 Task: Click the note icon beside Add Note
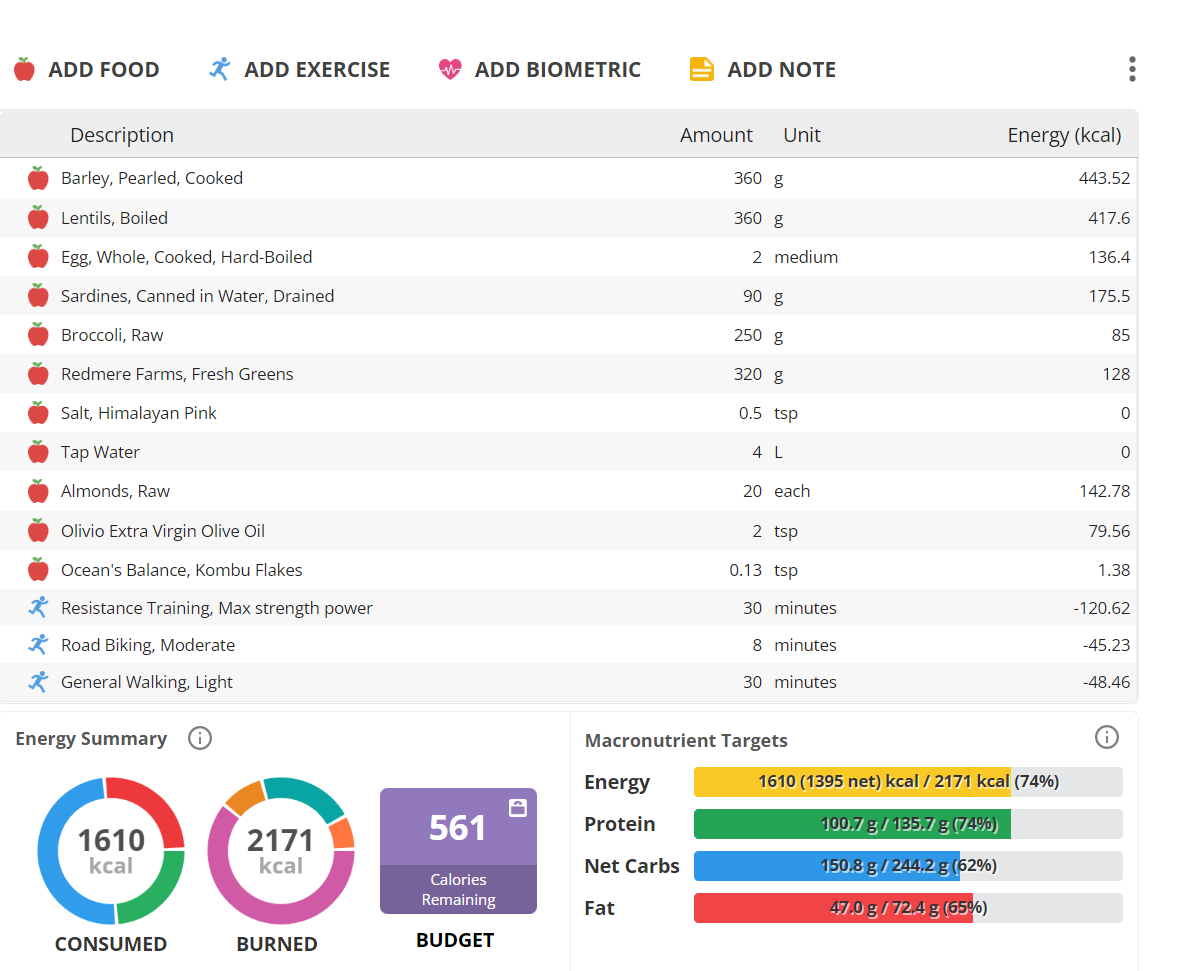tap(701, 69)
